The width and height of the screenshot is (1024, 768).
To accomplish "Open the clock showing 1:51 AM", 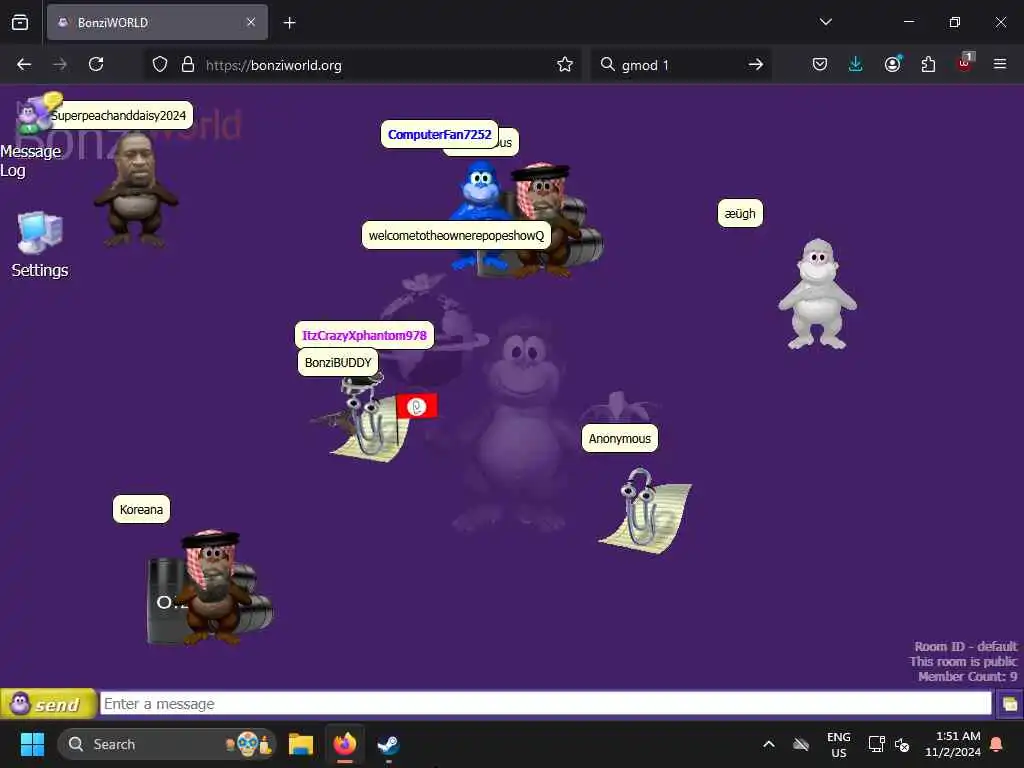I will click(953, 744).
